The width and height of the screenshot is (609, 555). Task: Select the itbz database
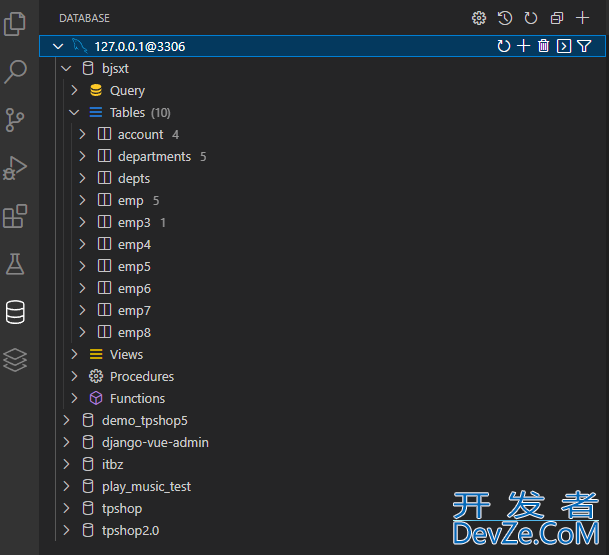pos(113,464)
